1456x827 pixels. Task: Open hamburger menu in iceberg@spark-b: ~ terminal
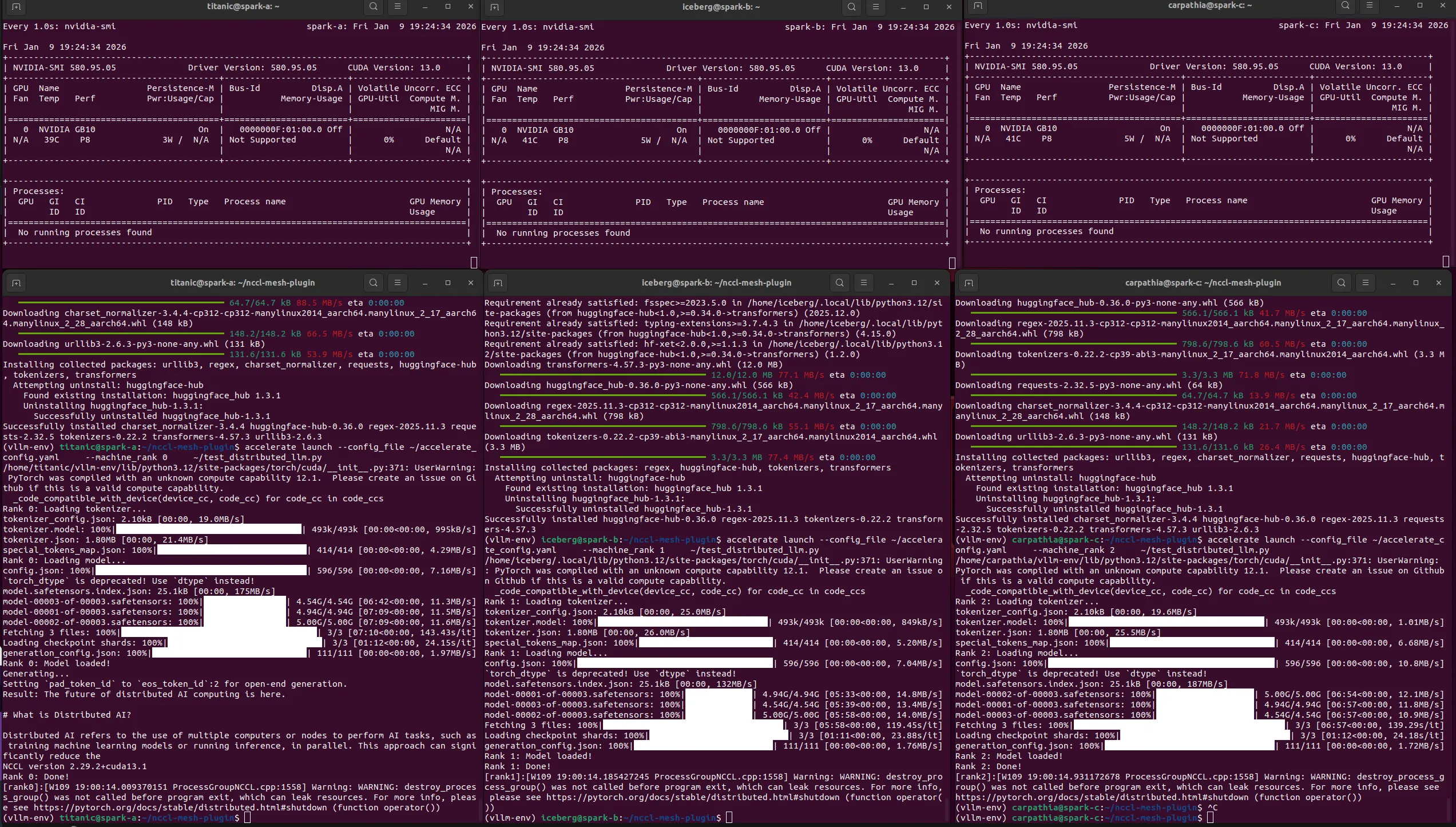click(x=876, y=7)
